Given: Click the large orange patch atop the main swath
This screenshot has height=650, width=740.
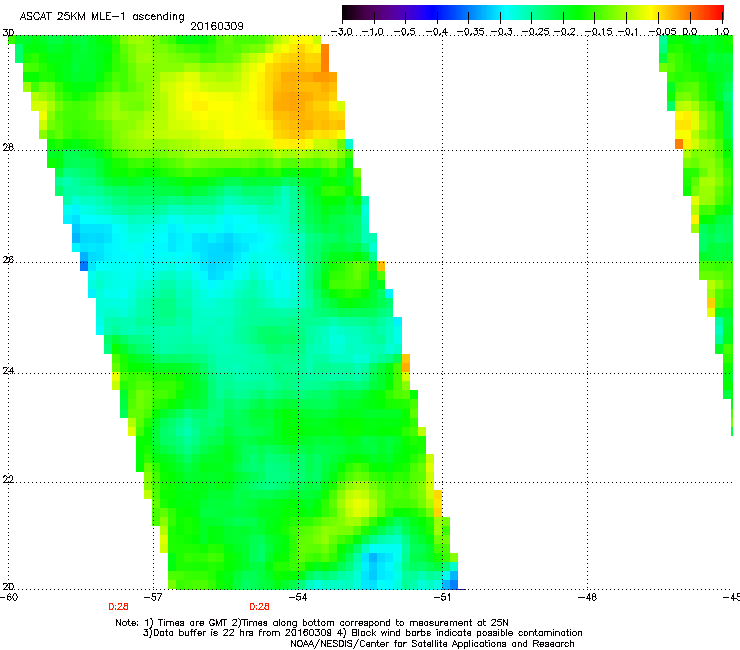Looking at the screenshot, I should (304, 97).
